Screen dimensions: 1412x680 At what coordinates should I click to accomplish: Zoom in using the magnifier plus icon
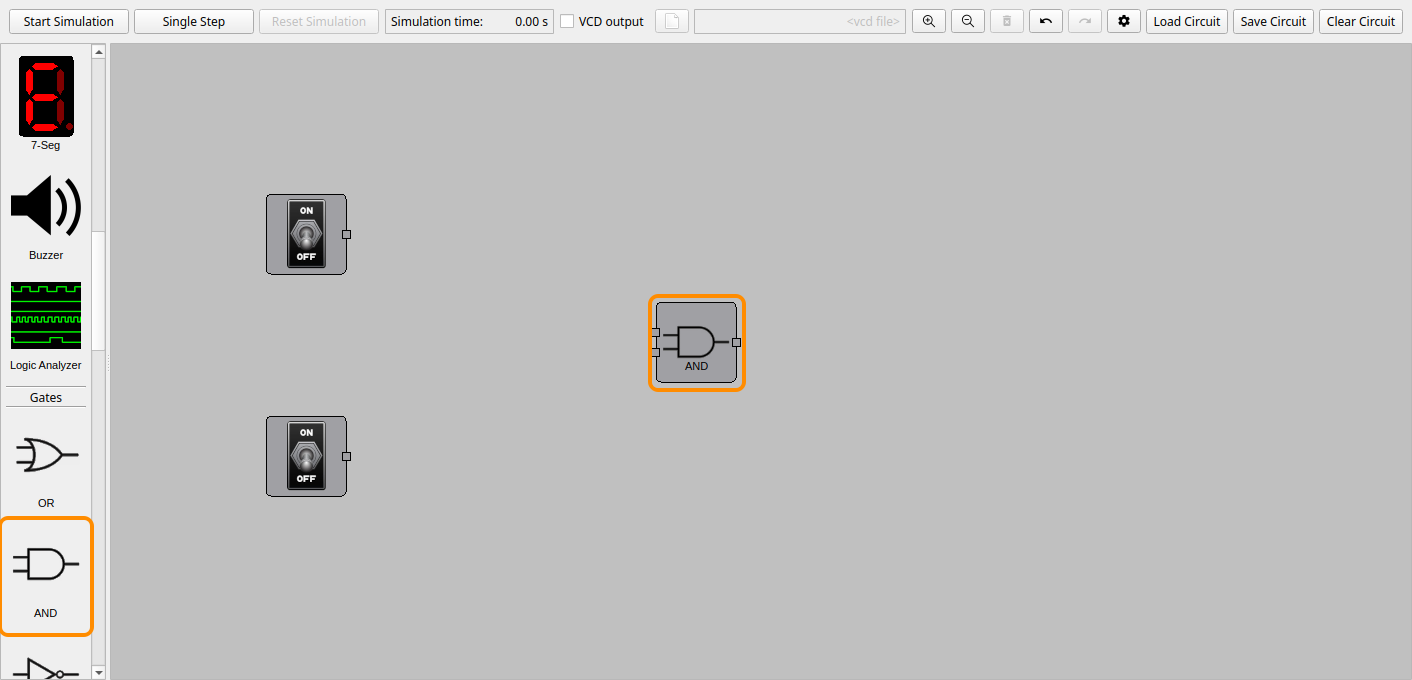[x=929, y=21]
